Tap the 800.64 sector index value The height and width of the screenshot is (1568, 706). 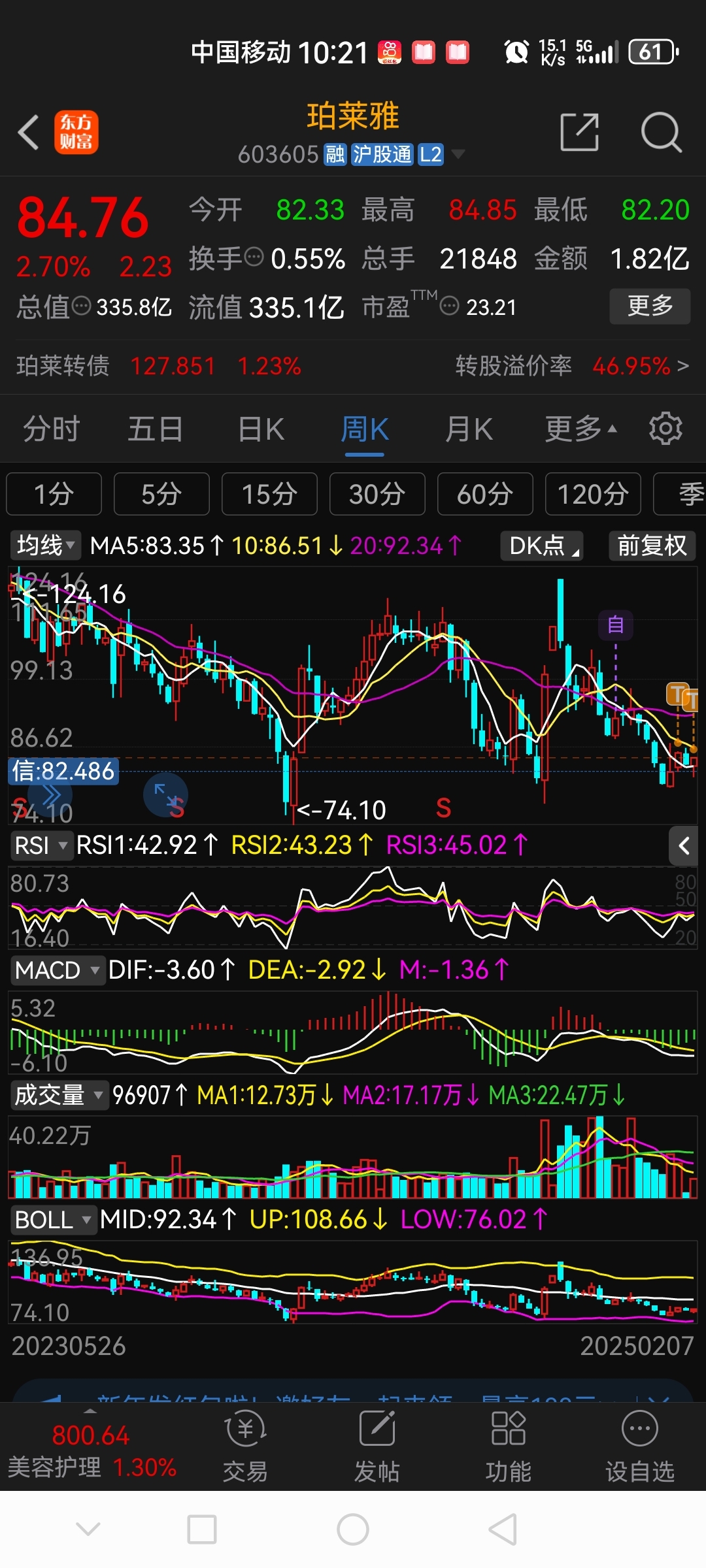91,1435
